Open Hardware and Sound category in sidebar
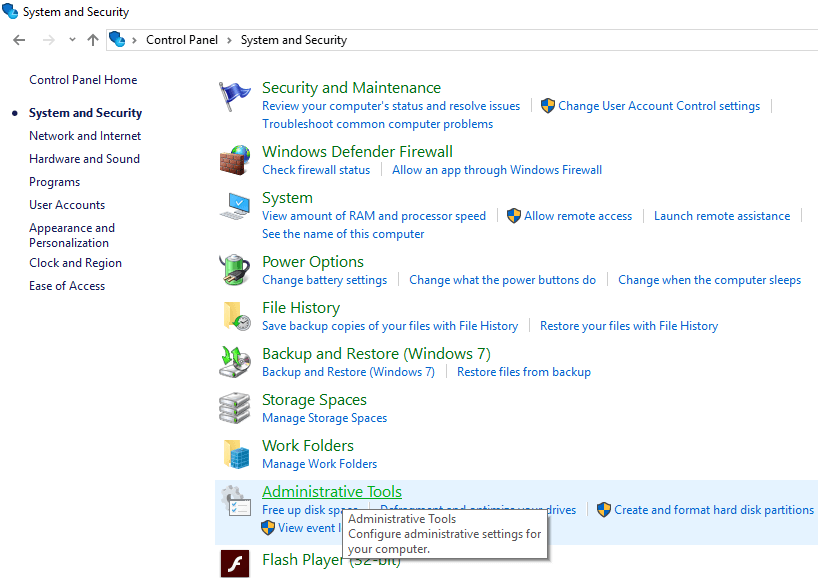 tap(84, 159)
